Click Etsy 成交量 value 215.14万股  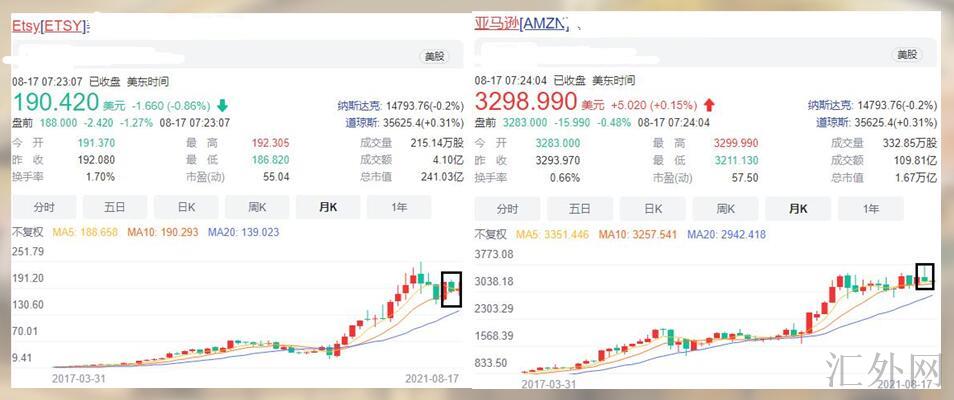(x=437, y=143)
